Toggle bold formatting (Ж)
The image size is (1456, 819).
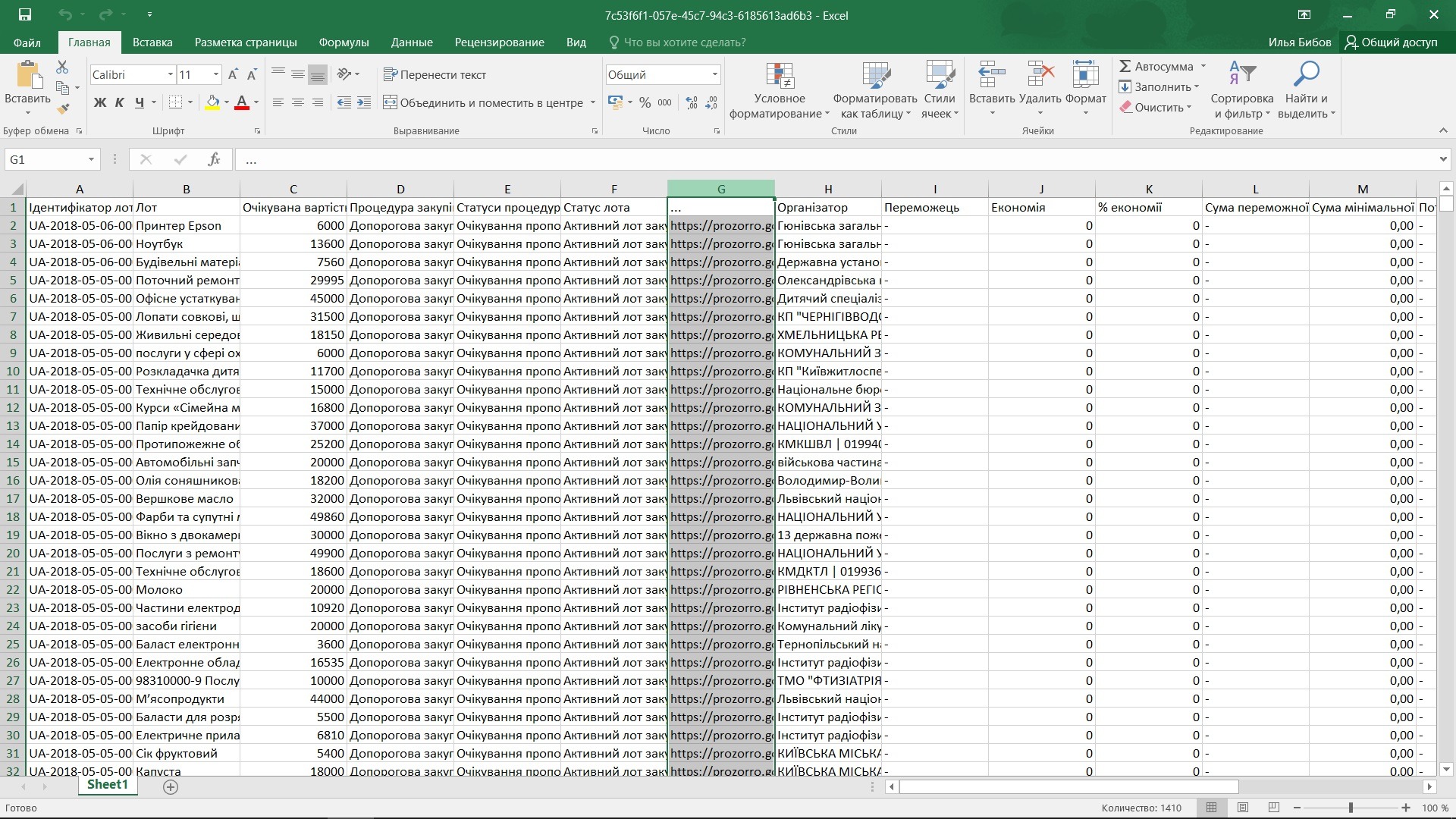click(x=99, y=102)
